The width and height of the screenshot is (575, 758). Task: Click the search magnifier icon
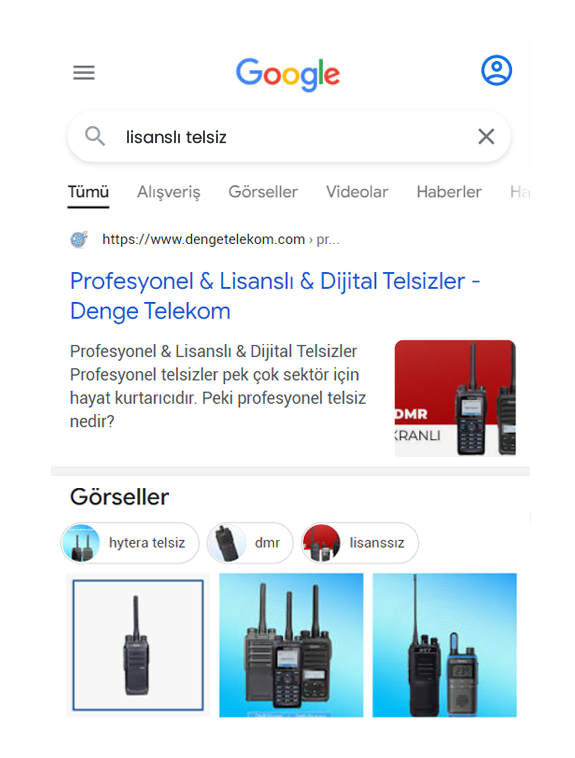tap(95, 136)
